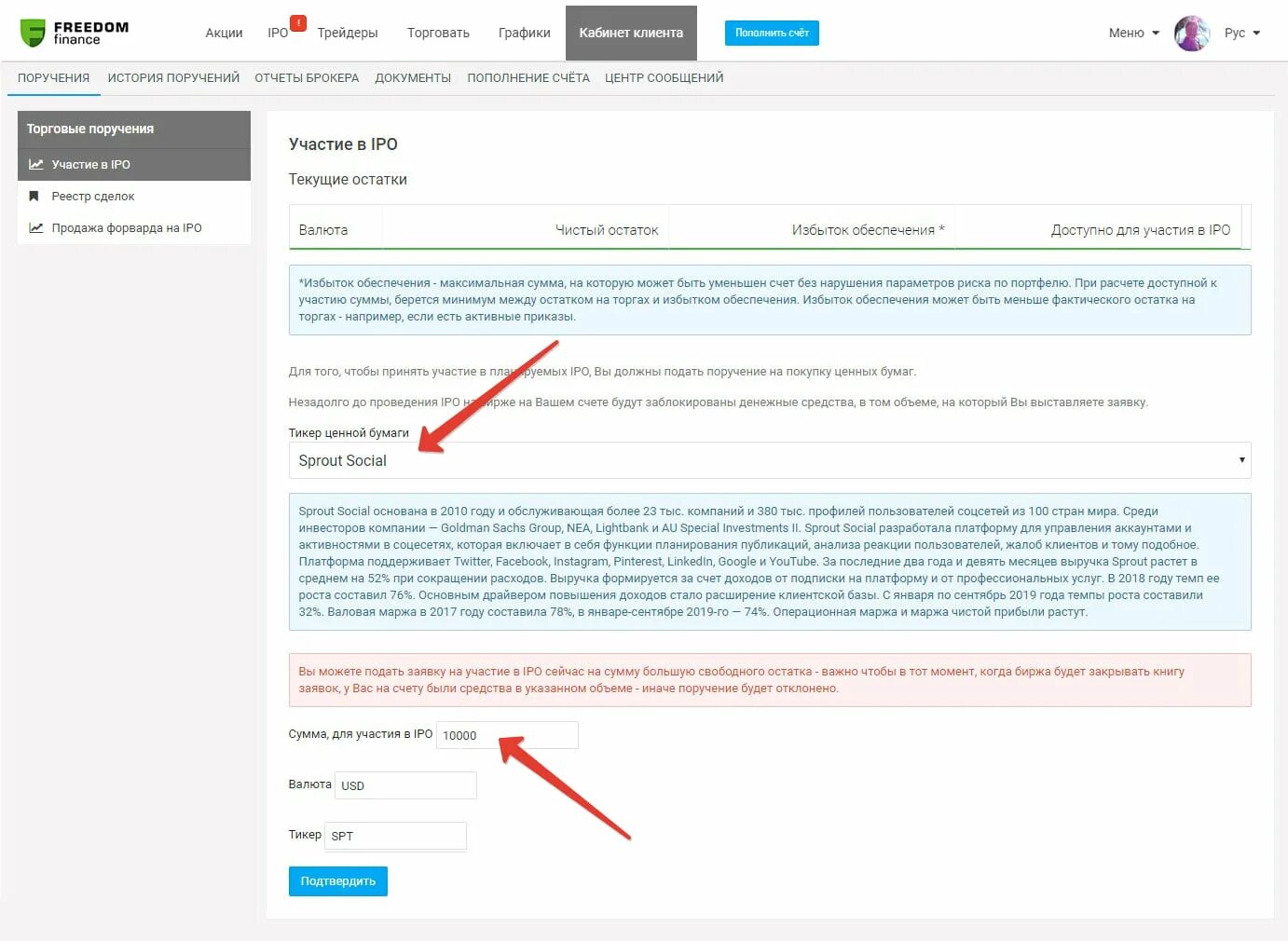Open the Акции navigation item
Screen dimensions: 1288x941
(224, 33)
